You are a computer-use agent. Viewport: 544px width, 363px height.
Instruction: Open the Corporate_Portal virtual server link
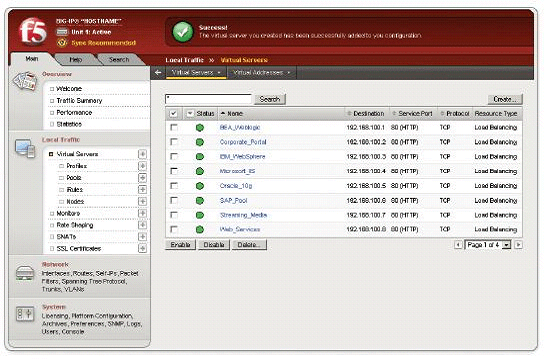(x=243, y=142)
